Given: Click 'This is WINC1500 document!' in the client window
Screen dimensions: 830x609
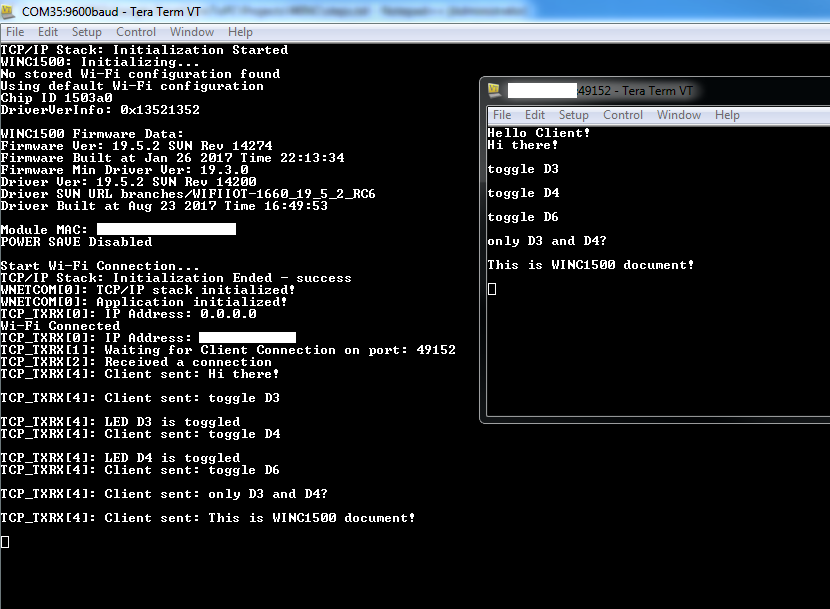Looking at the screenshot, I should click(x=590, y=265).
